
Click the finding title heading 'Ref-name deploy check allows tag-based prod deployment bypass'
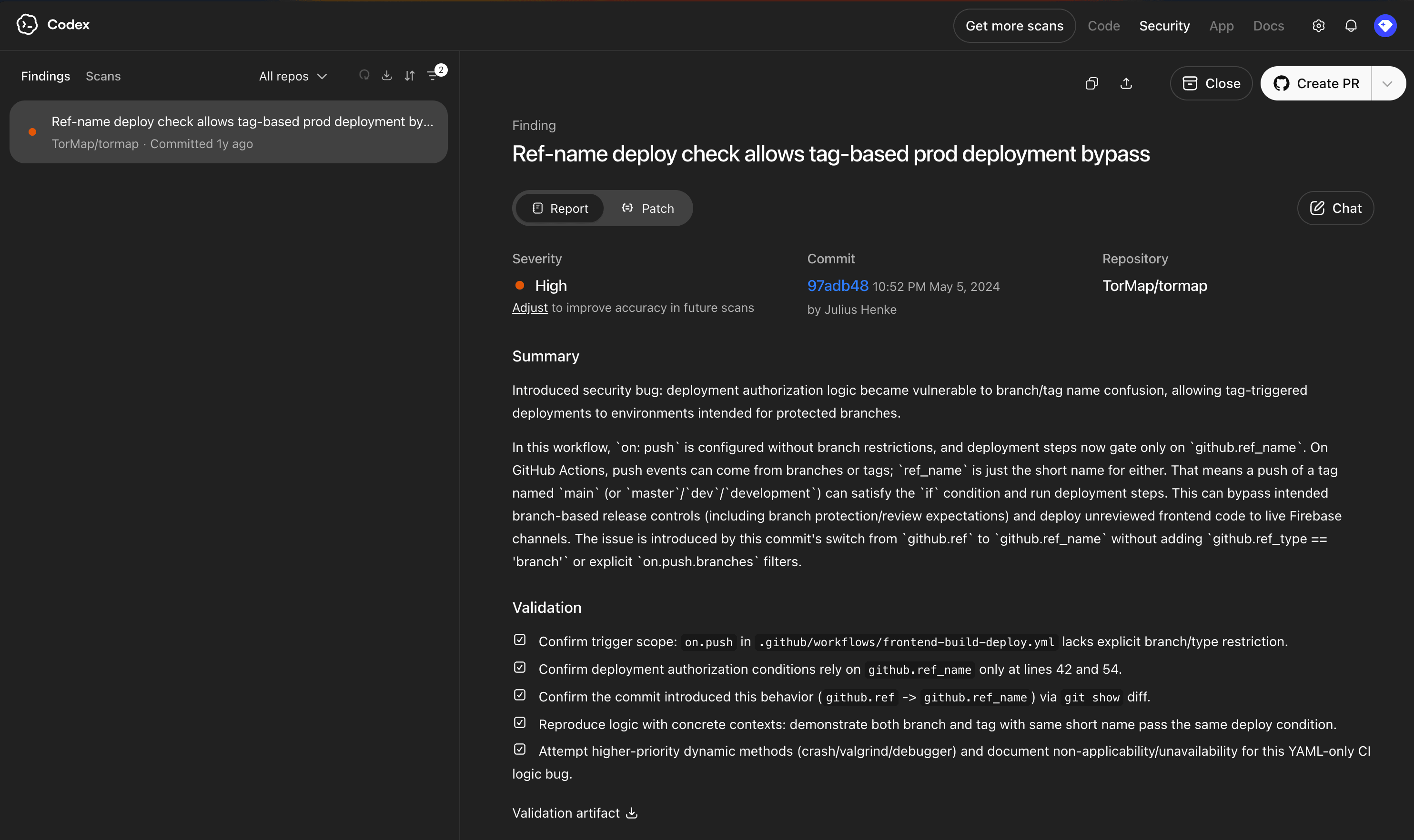831,154
